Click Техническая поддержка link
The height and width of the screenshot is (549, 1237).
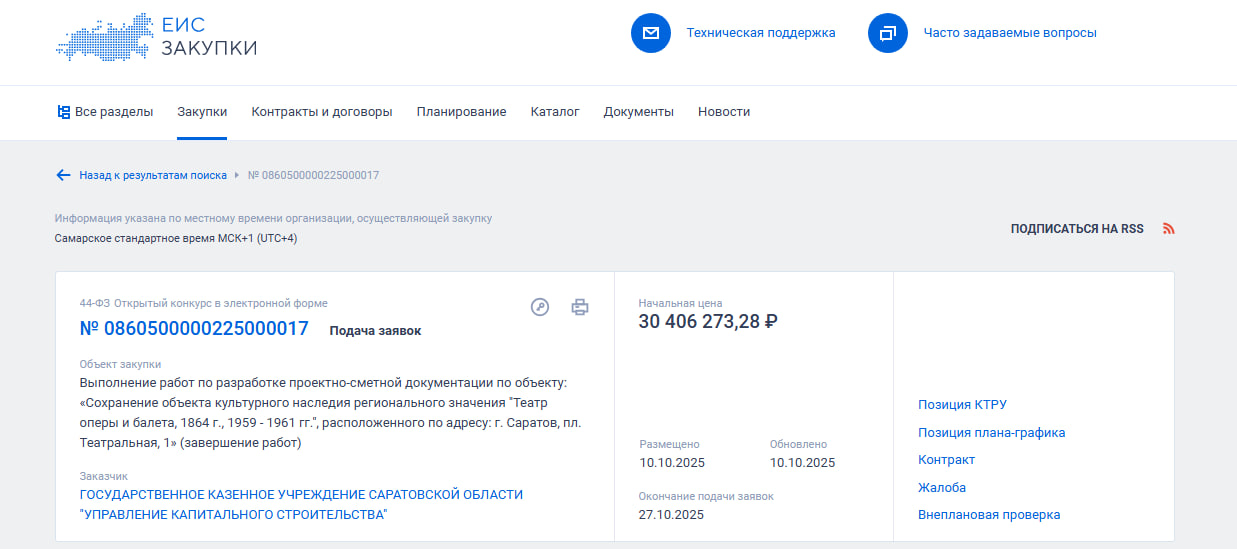pos(761,33)
